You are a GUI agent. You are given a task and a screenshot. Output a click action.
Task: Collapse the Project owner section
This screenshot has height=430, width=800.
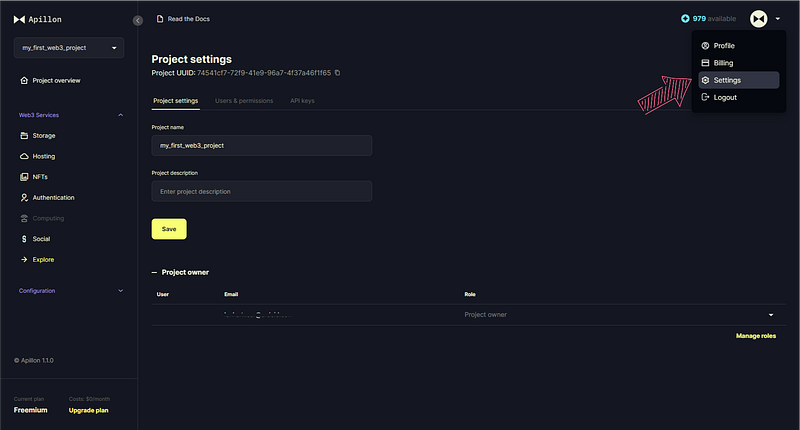click(x=154, y=272)
